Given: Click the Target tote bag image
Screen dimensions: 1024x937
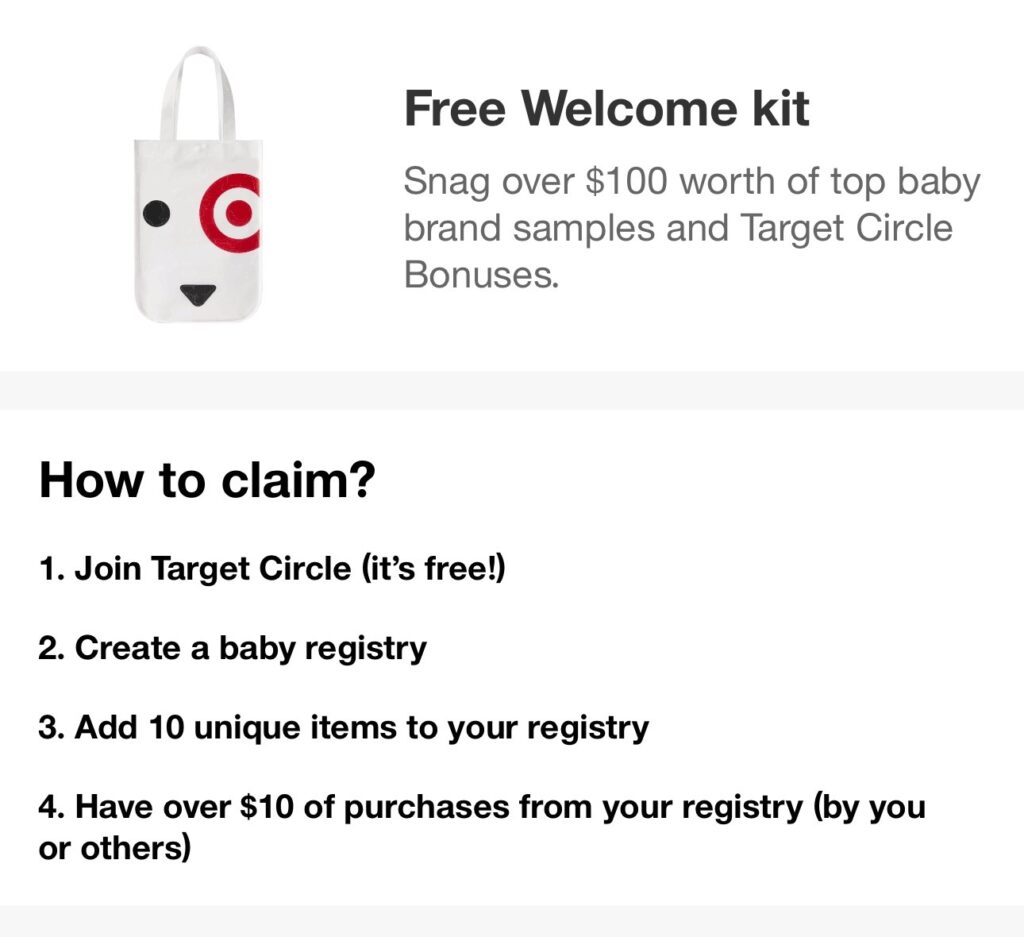Looking at the screenshot, I should pyautogui.click(x=198, y=184).
